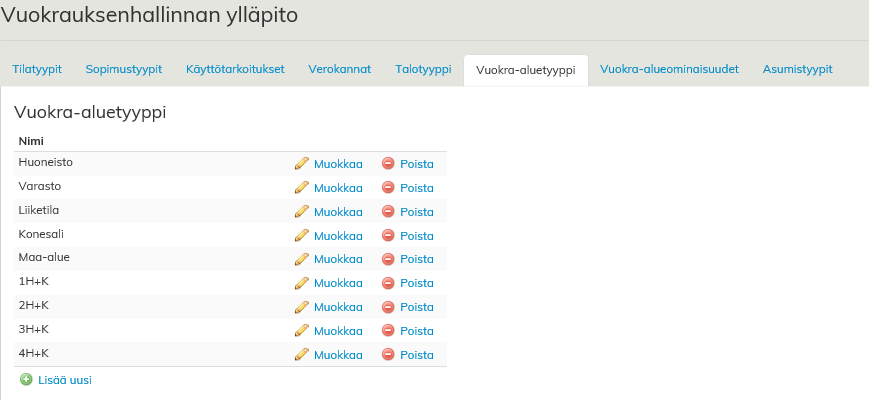
Task: Switch to the Vuokra-alueominaisuudet tab
Action: [x=669, y=69]
